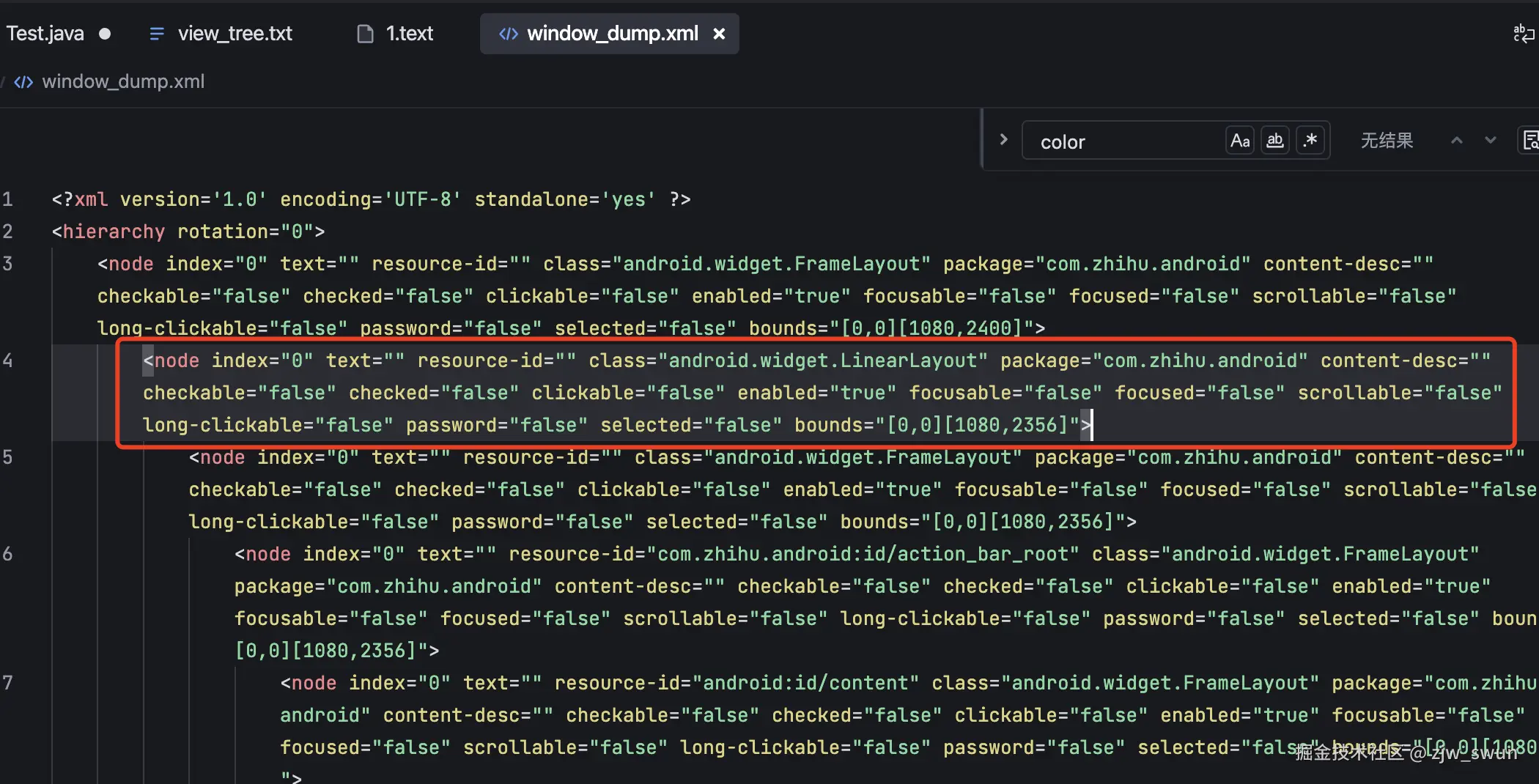Click the translate icon at top right
Screen dimensions: 1539x784
point(1524,34)
